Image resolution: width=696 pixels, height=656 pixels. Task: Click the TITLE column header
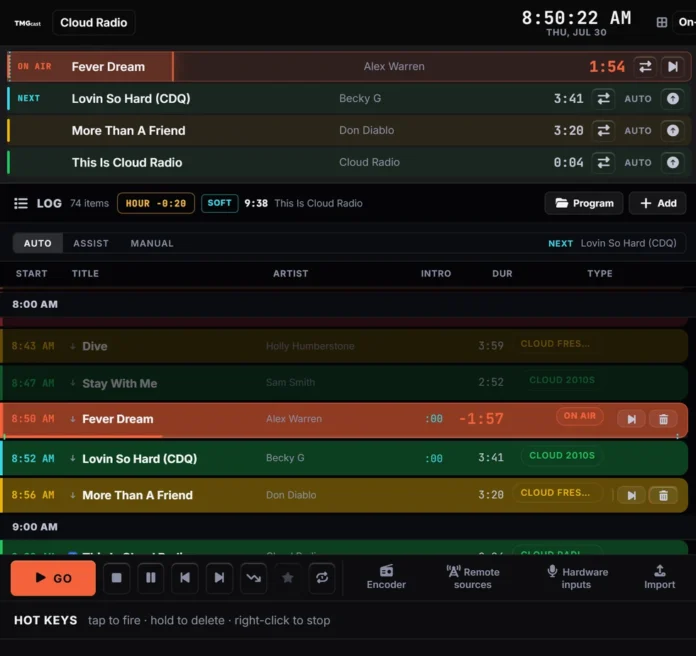85,273
